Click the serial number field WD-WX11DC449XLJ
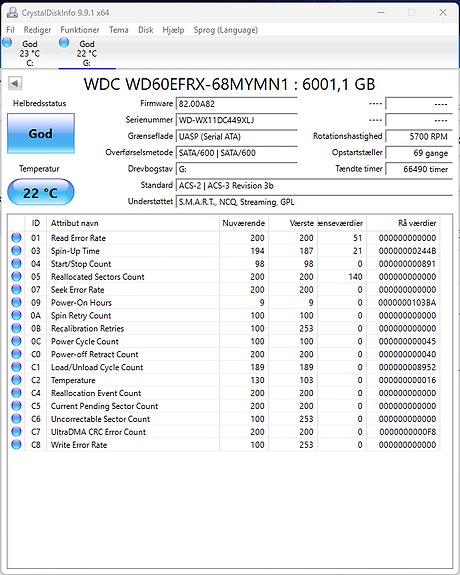 click(x=236, y=120)
